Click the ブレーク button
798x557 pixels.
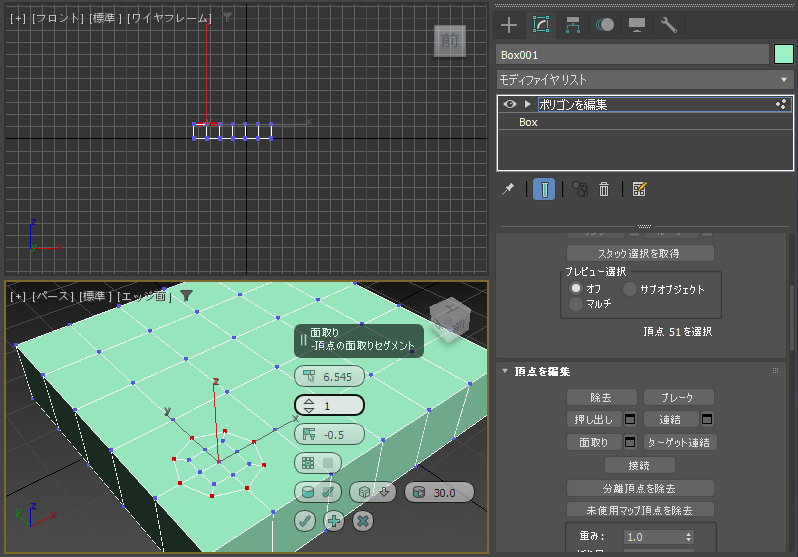click(678, 397)
